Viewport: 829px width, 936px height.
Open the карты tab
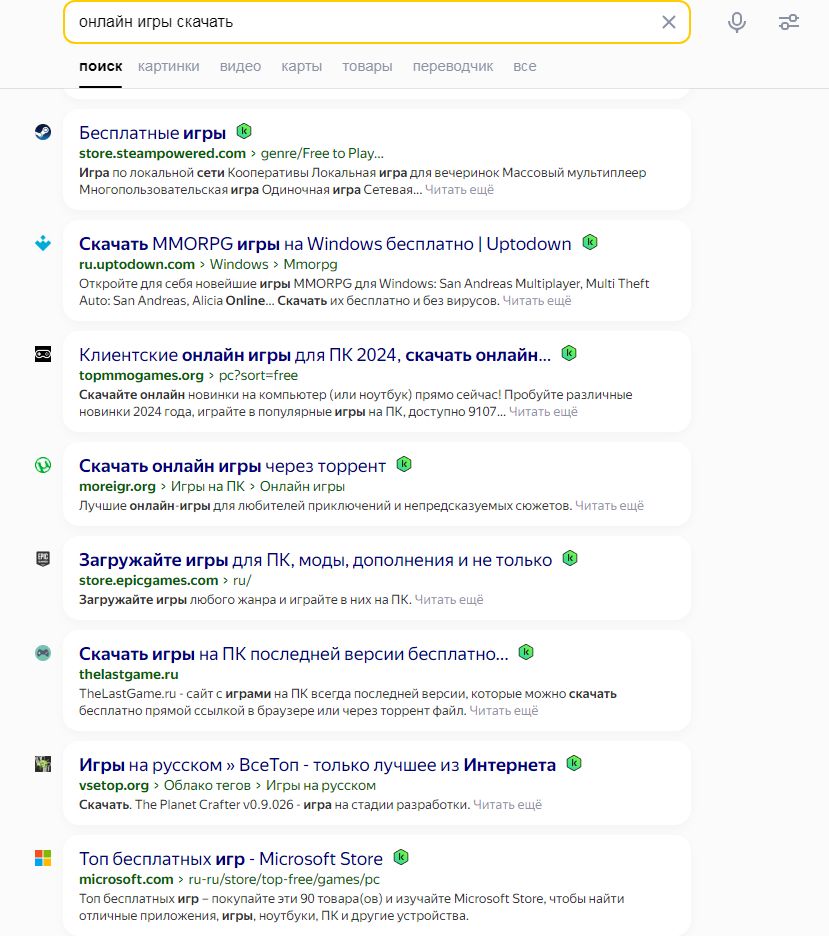tap(301, 66)
